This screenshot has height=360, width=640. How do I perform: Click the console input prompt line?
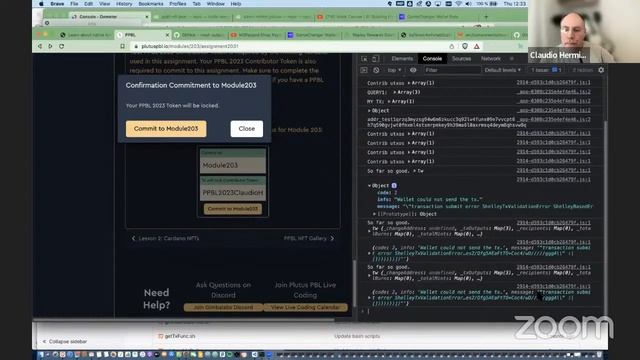point(482,311)
